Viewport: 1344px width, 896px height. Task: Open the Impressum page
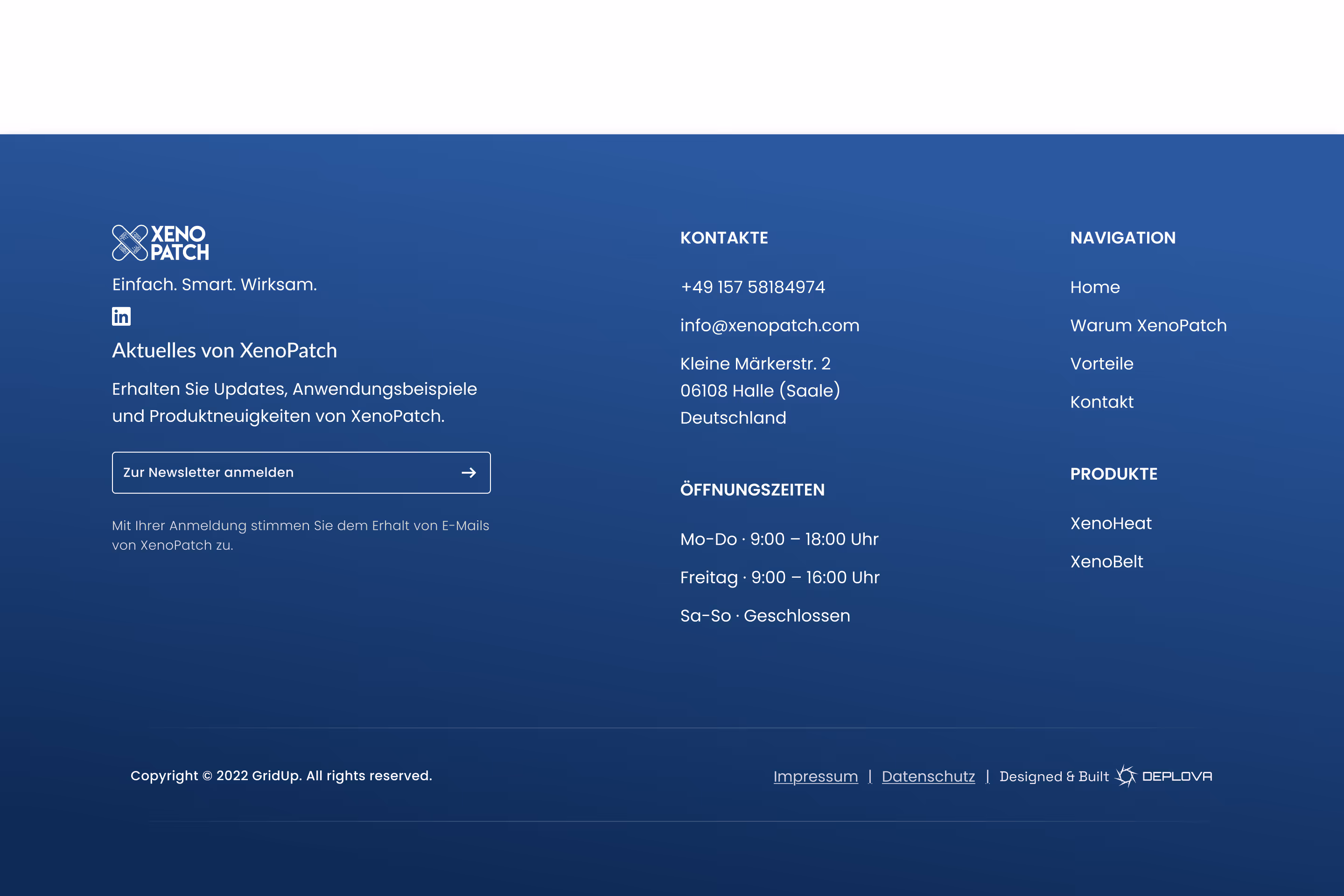tap(815, 776)
